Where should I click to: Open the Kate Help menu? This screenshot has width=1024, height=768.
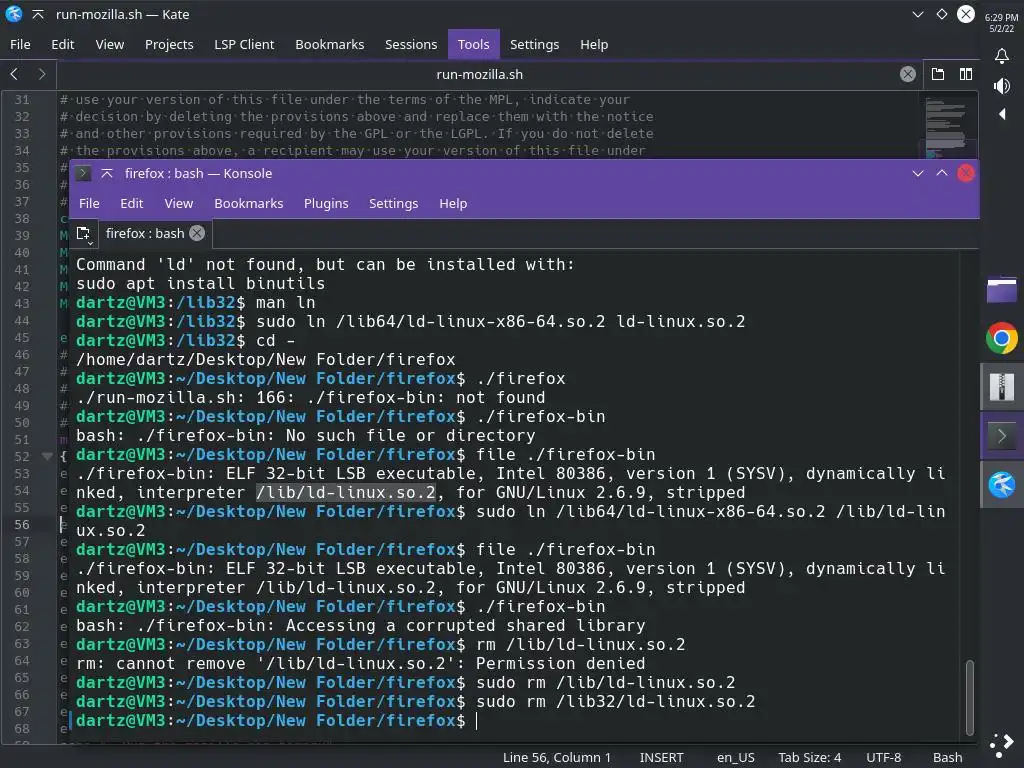[x=594, y=44]
